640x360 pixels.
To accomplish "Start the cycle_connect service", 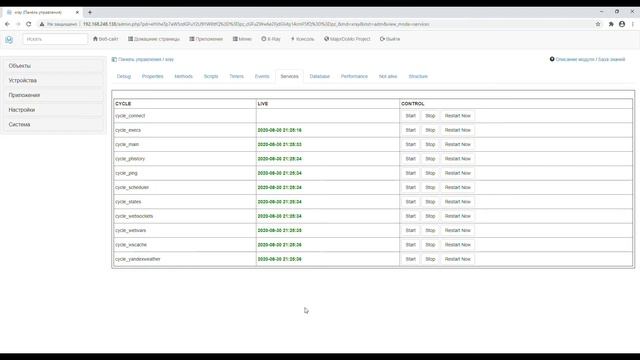I will tap(411, 116).
